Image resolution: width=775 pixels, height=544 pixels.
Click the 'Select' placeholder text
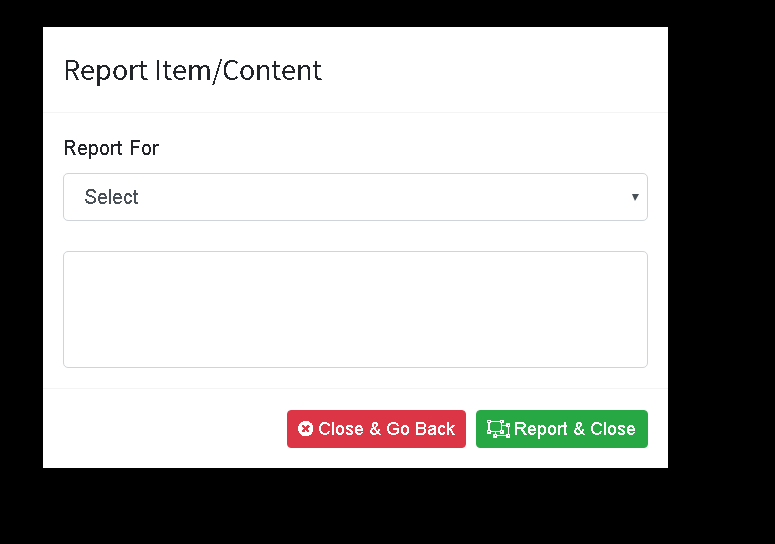coord(111,197)
